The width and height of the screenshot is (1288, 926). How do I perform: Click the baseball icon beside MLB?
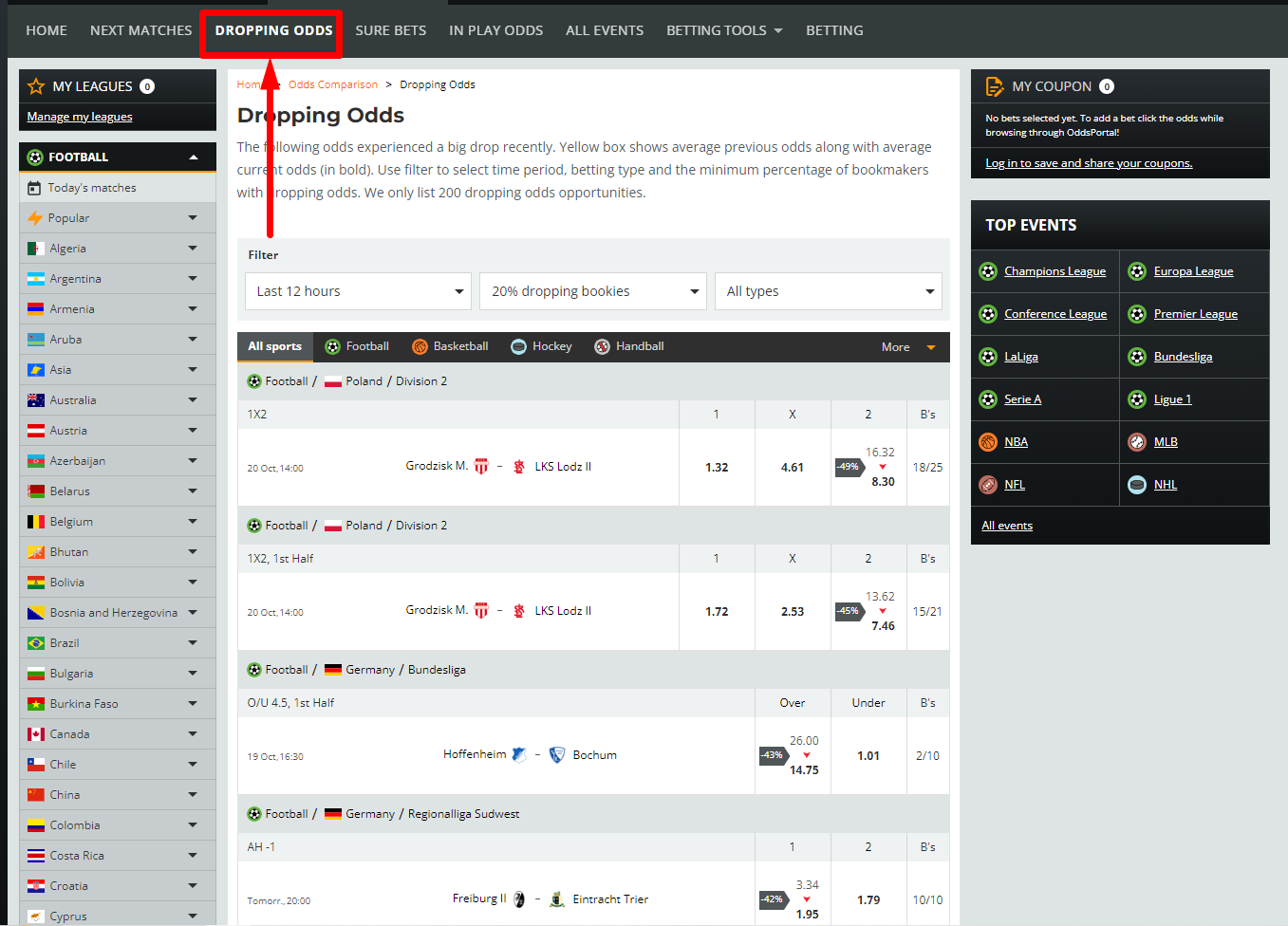point(1137,442)
